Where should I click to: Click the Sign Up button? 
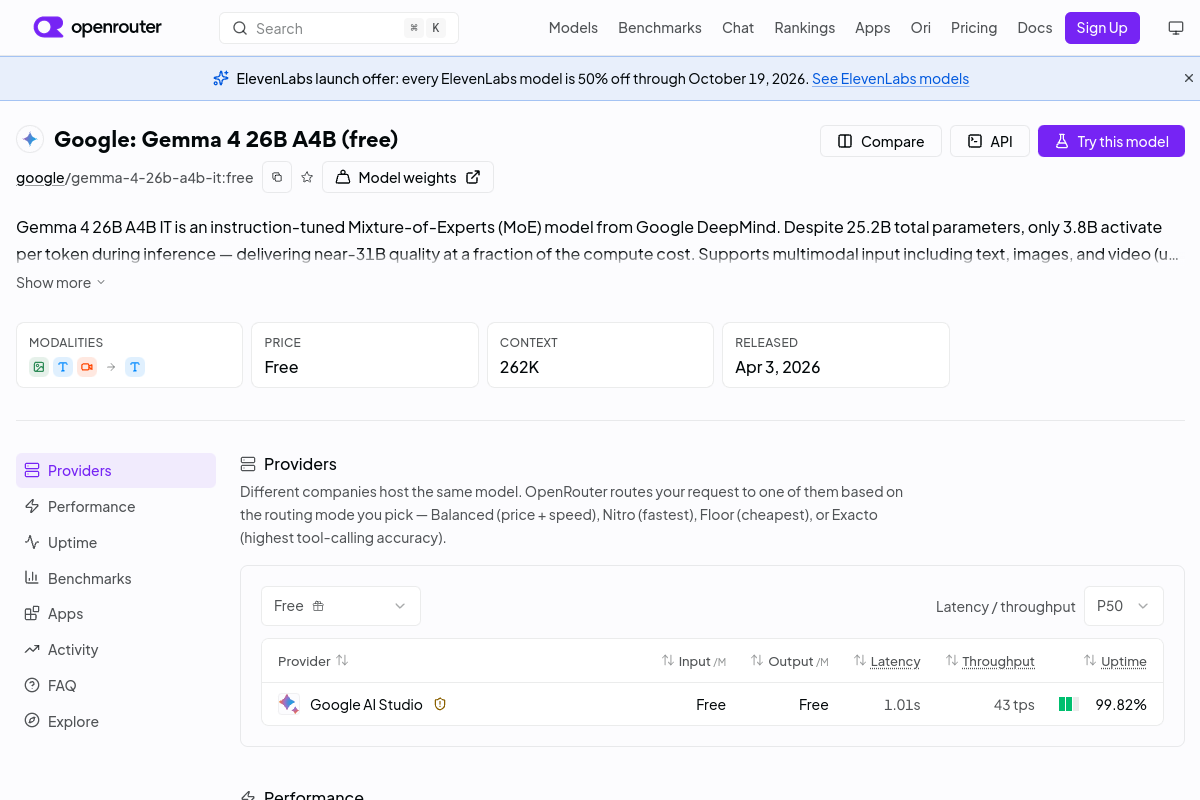click(1102, 28)
